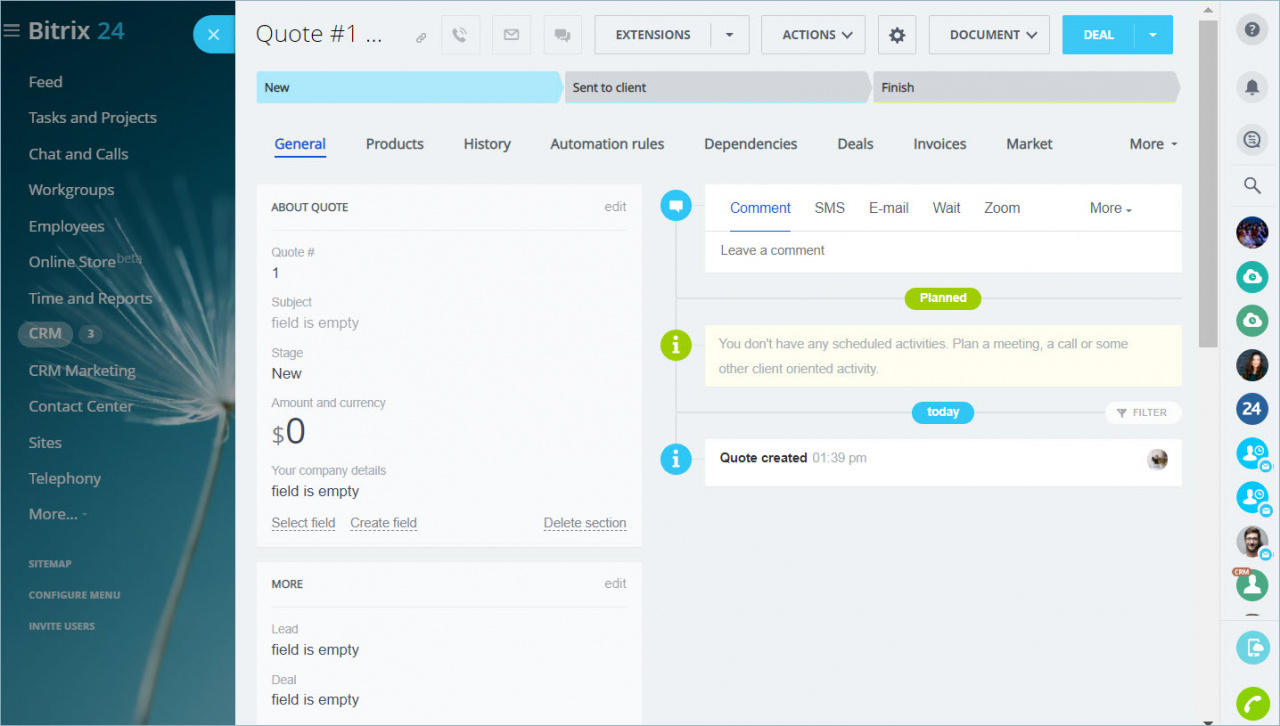Viewport: 1280px width, 726px height.
Task: Set stage to Sent to client
Action: coord(716,87)
